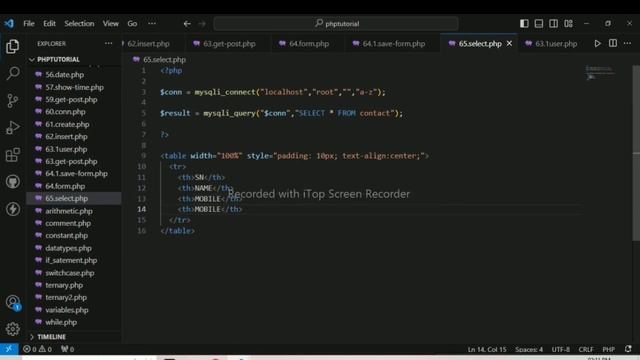The height and width of the screenshot is (360, 640).
Task: Open the Run and Debug view
Action: pyautogui.click(x=13, y=128)
